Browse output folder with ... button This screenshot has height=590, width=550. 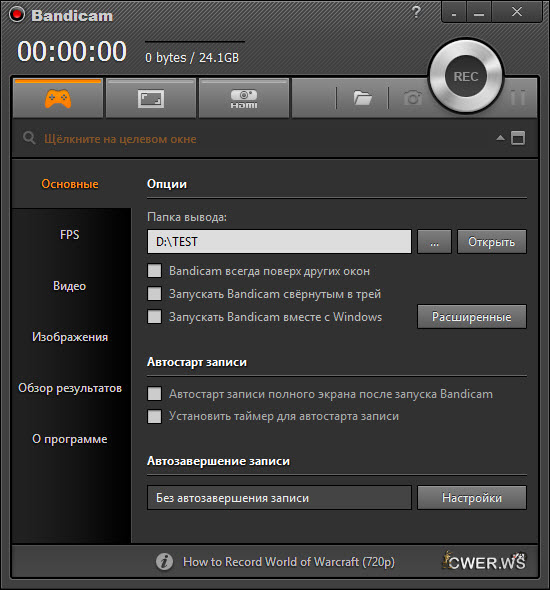pyautogui.click(x=434, y=242)
